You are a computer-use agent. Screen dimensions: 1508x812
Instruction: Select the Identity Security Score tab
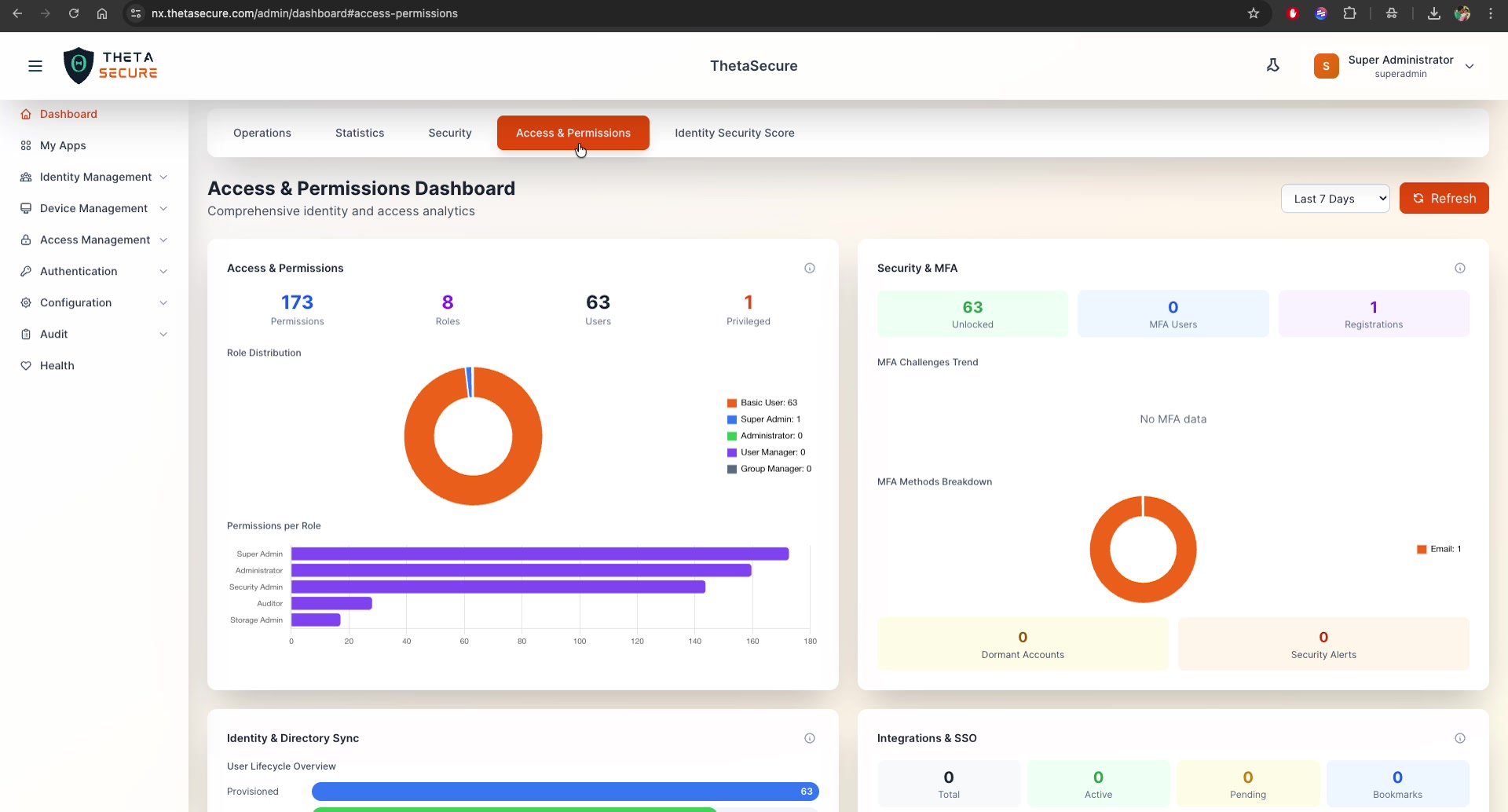coord(735,133)
